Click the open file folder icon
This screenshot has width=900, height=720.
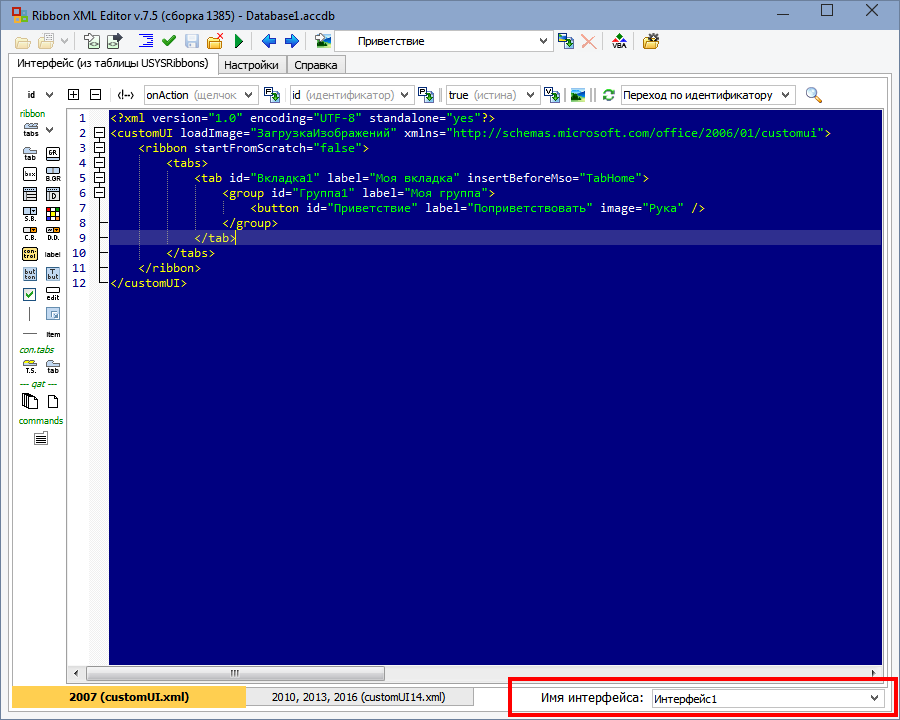click(22, 41)
